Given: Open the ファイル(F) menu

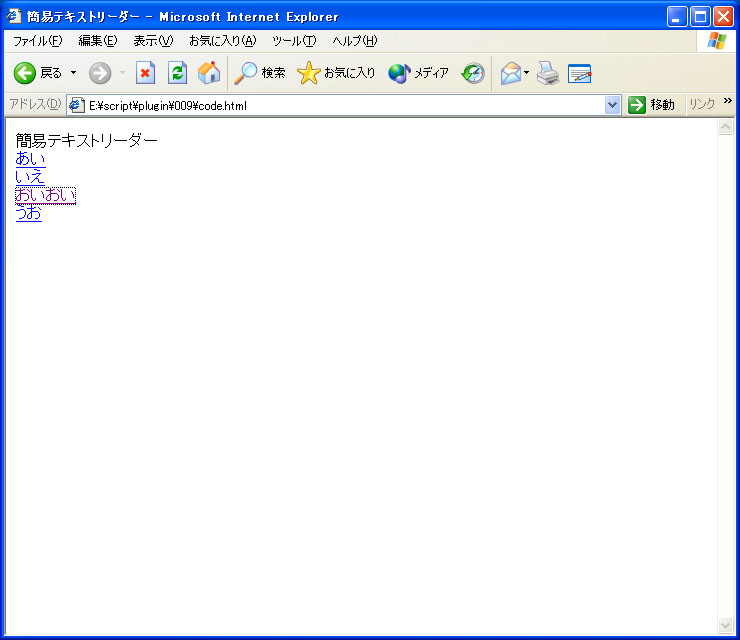Looking at the screenshot, I should 37,41.
